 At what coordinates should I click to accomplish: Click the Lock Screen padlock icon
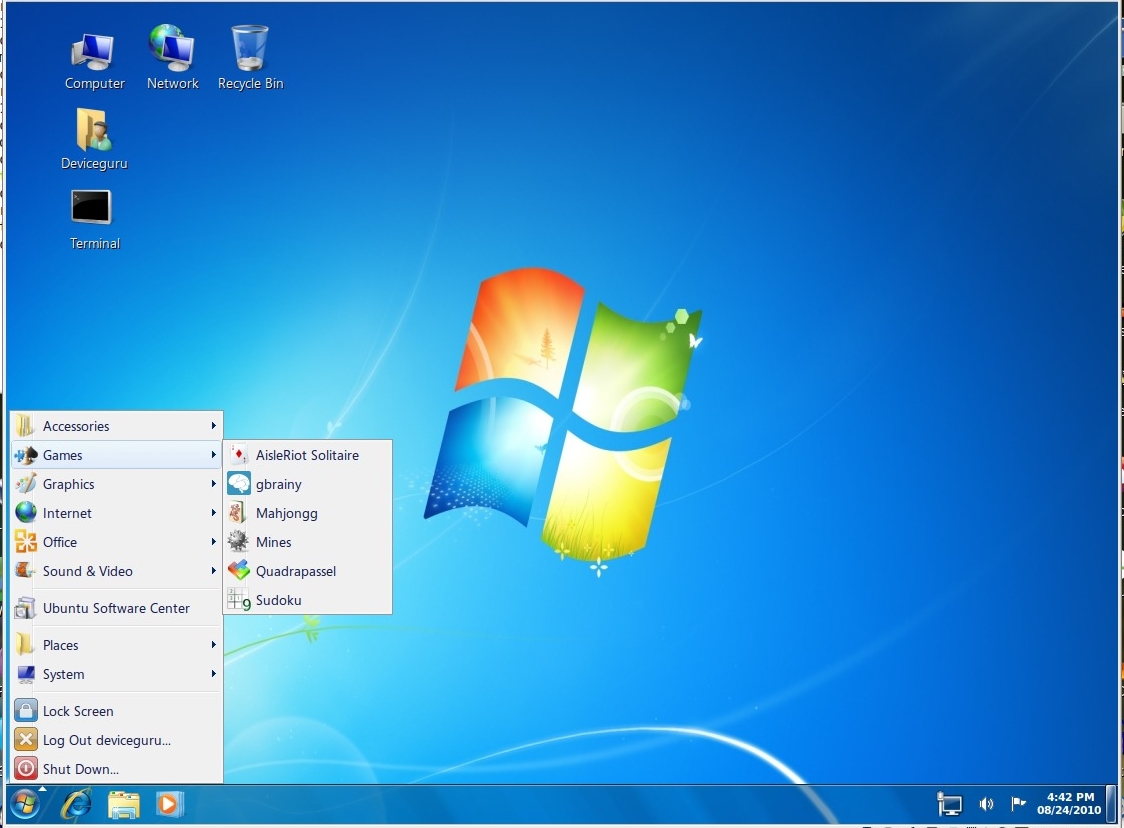26,710
